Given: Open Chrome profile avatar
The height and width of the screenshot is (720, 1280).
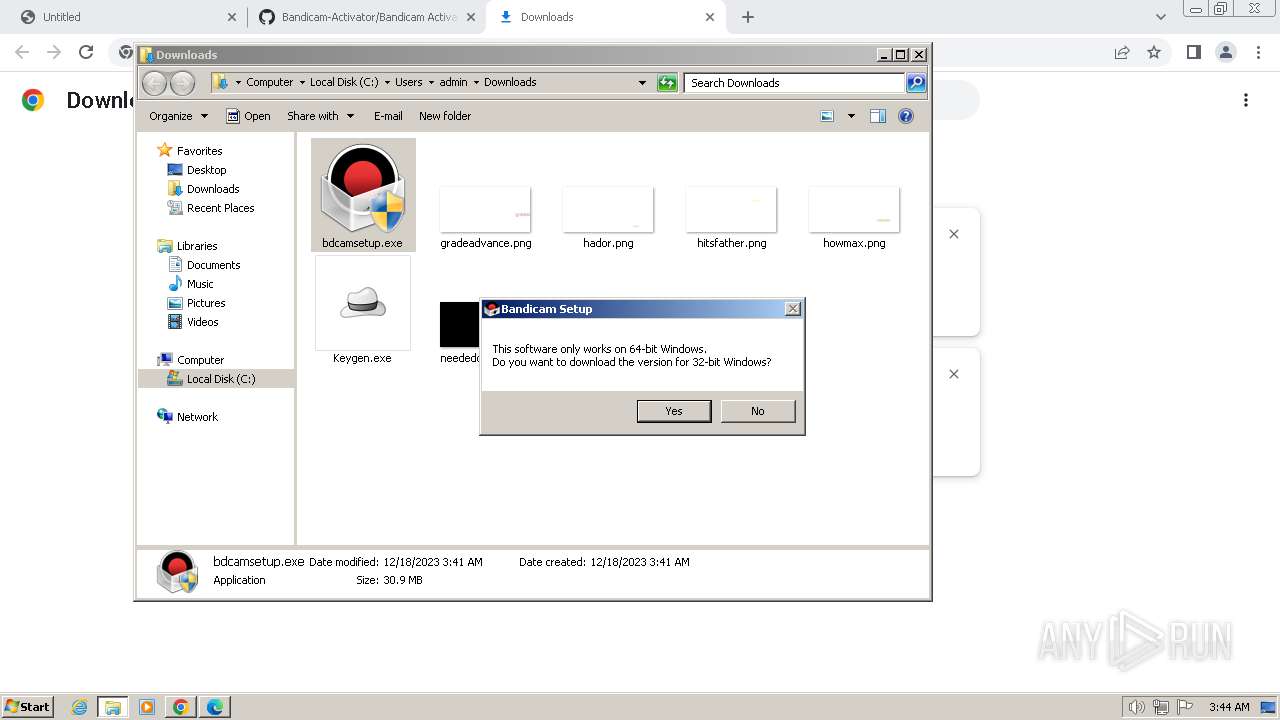Looking at the screenshot, I should (x=1225, y=52).
